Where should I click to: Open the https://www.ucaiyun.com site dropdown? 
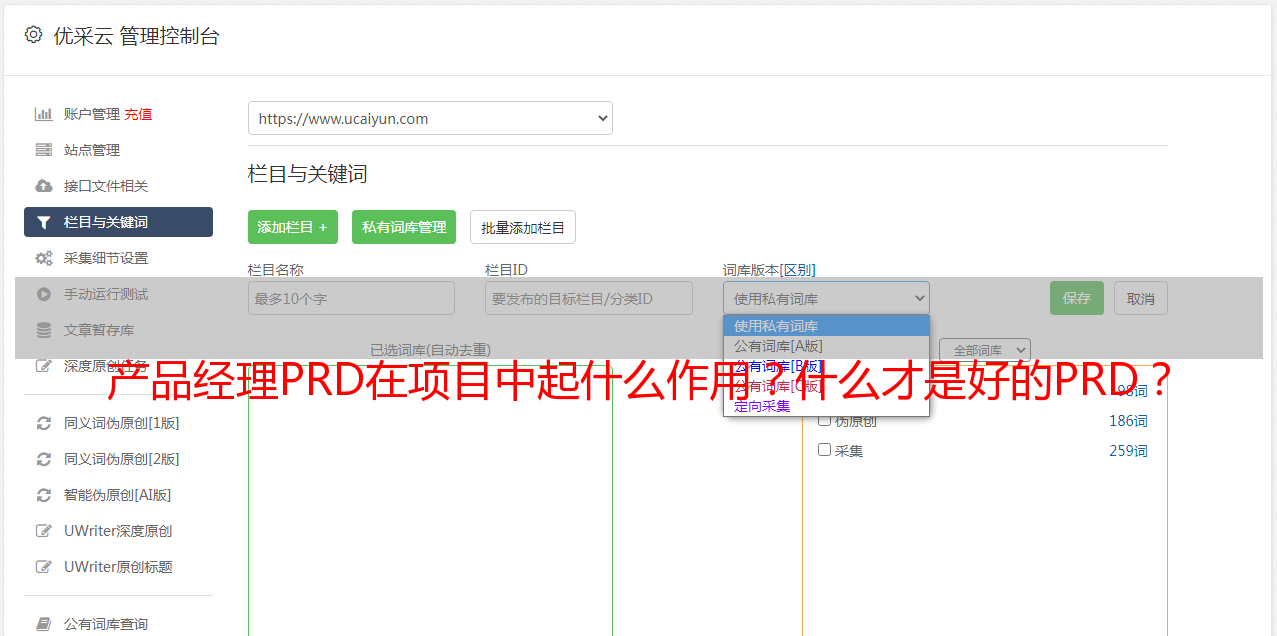pos(430,118)
